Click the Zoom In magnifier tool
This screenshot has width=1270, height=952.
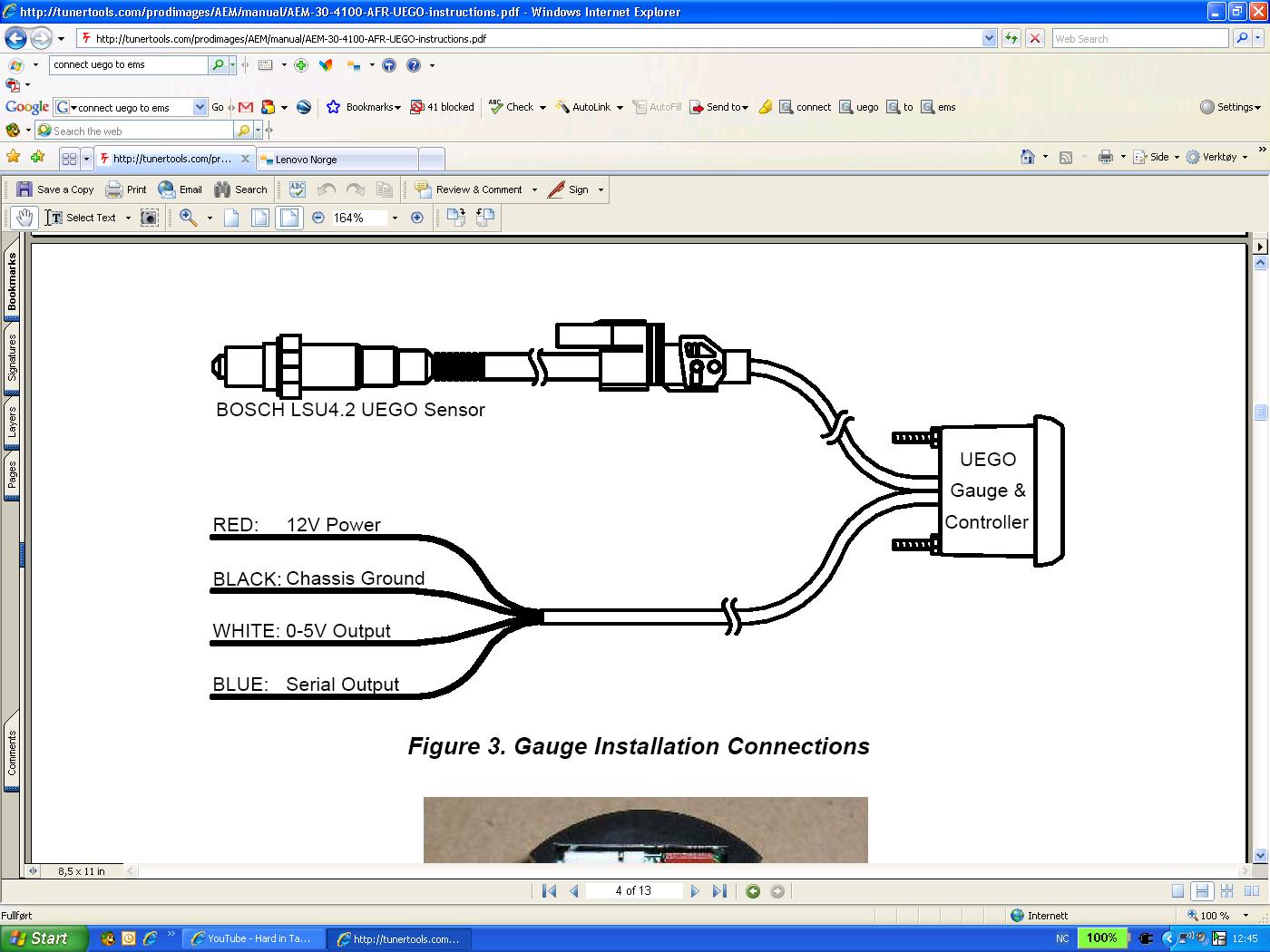pyautogui.click(x=188, y=218)
